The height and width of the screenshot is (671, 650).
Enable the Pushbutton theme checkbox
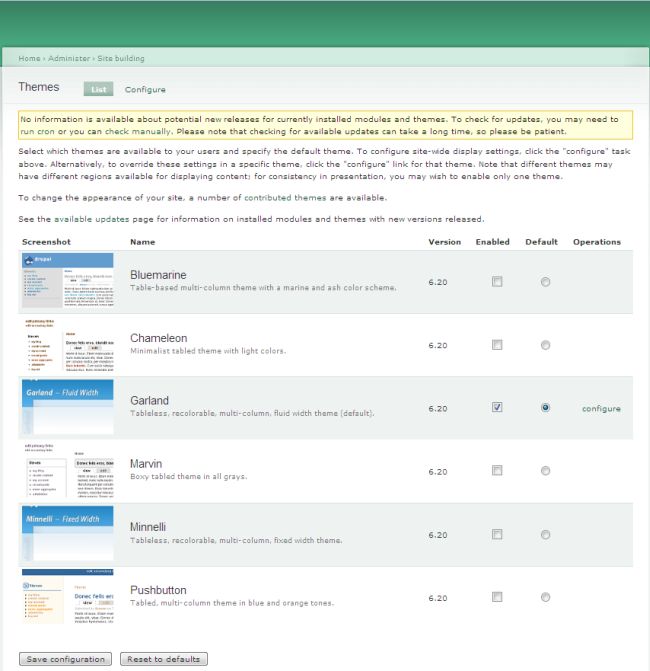pyautogui.click(x=497, y=597)
